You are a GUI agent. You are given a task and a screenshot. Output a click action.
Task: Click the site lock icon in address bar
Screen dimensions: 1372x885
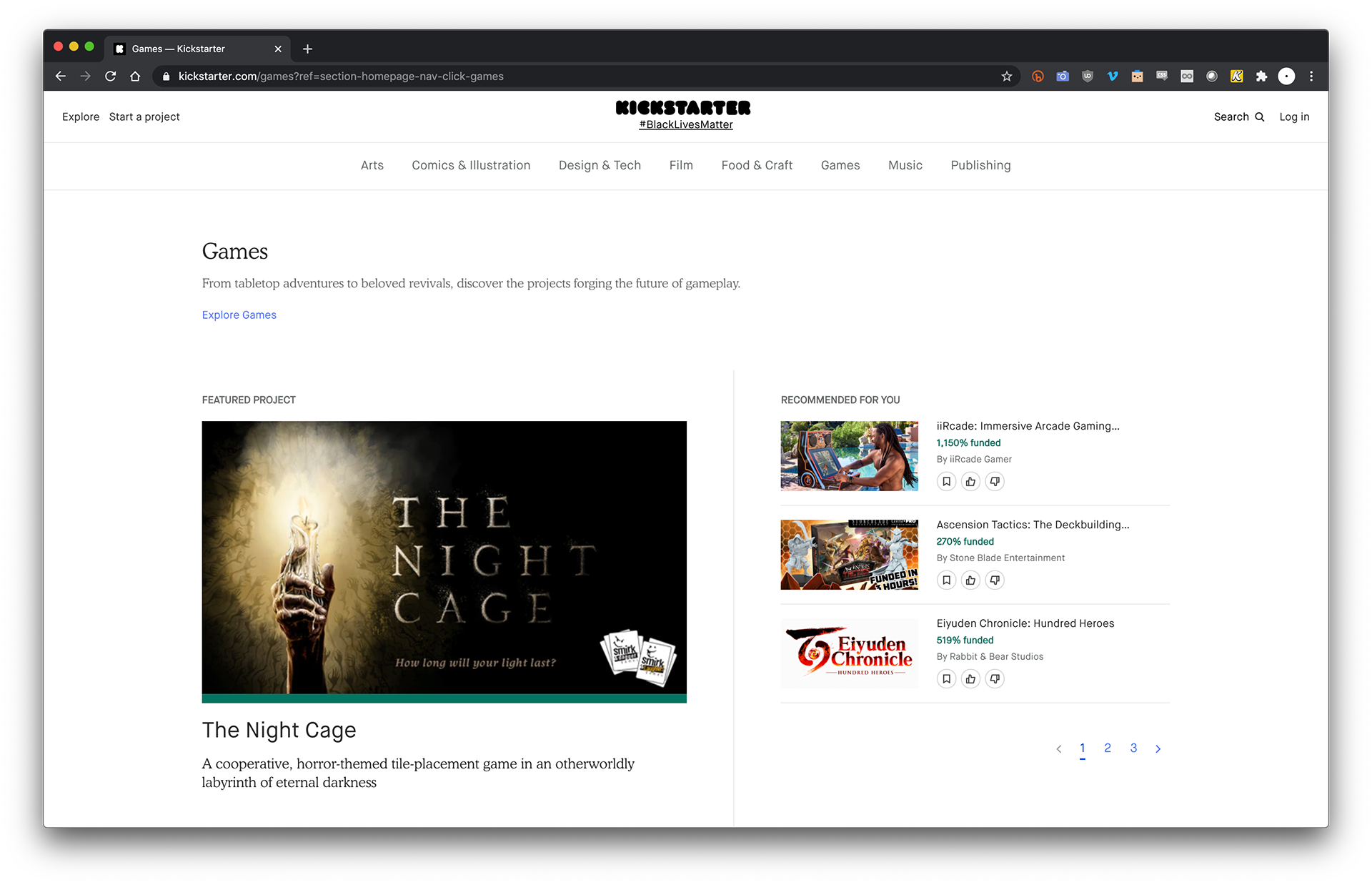coord(166,76)
